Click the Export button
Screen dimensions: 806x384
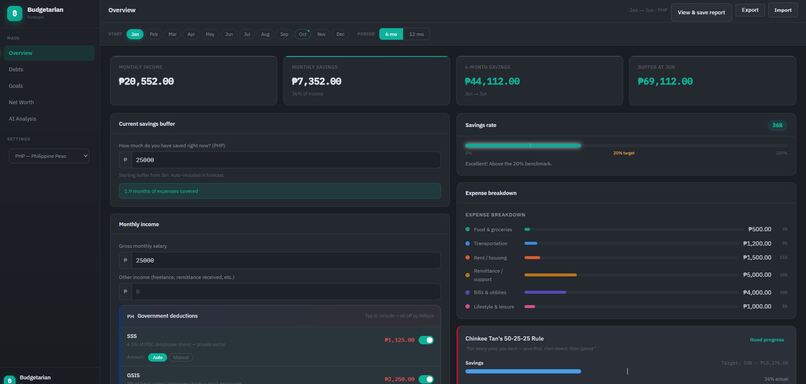[750, 10]
